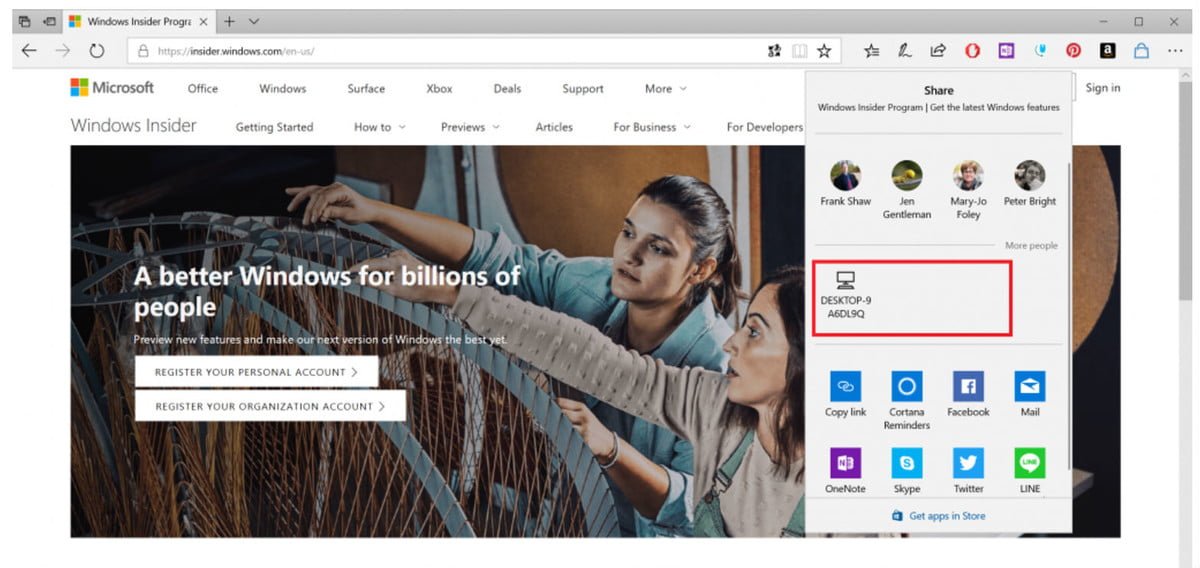This screenshot has width=1200, height=568.
Task: Share with Jen Gentleman
Action: (x=907, y=190)
